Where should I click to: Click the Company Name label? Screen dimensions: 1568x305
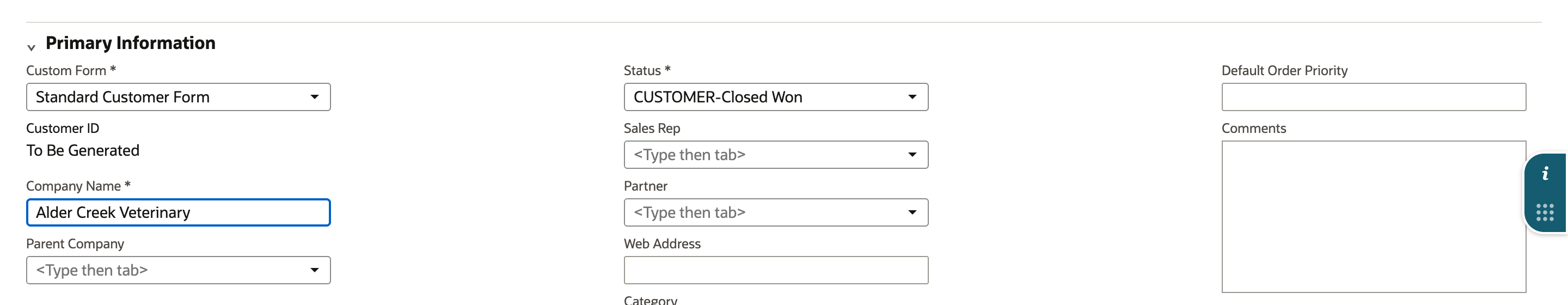pos(78,186)
